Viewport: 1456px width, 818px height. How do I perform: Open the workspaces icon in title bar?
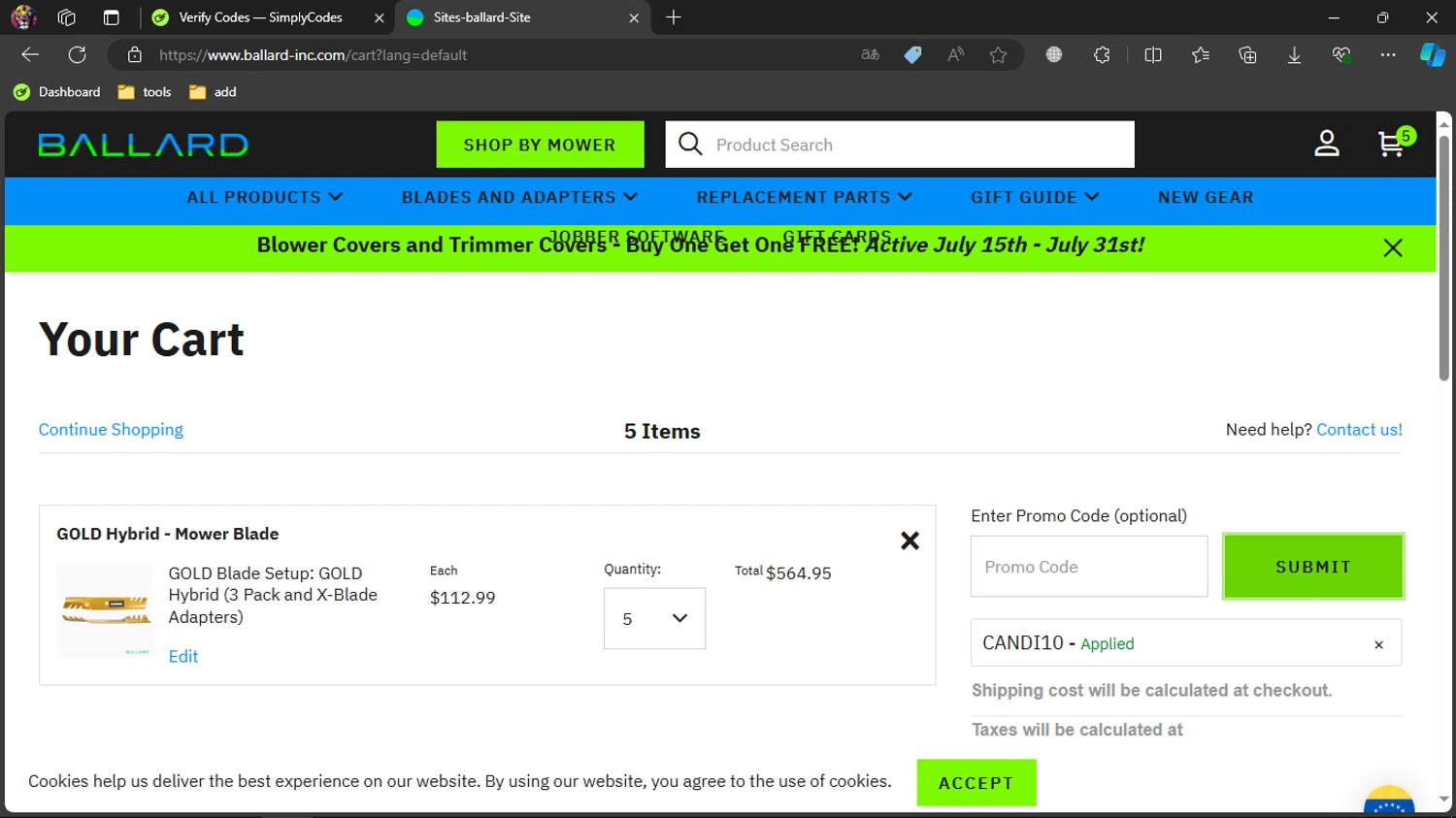(67, 17)
